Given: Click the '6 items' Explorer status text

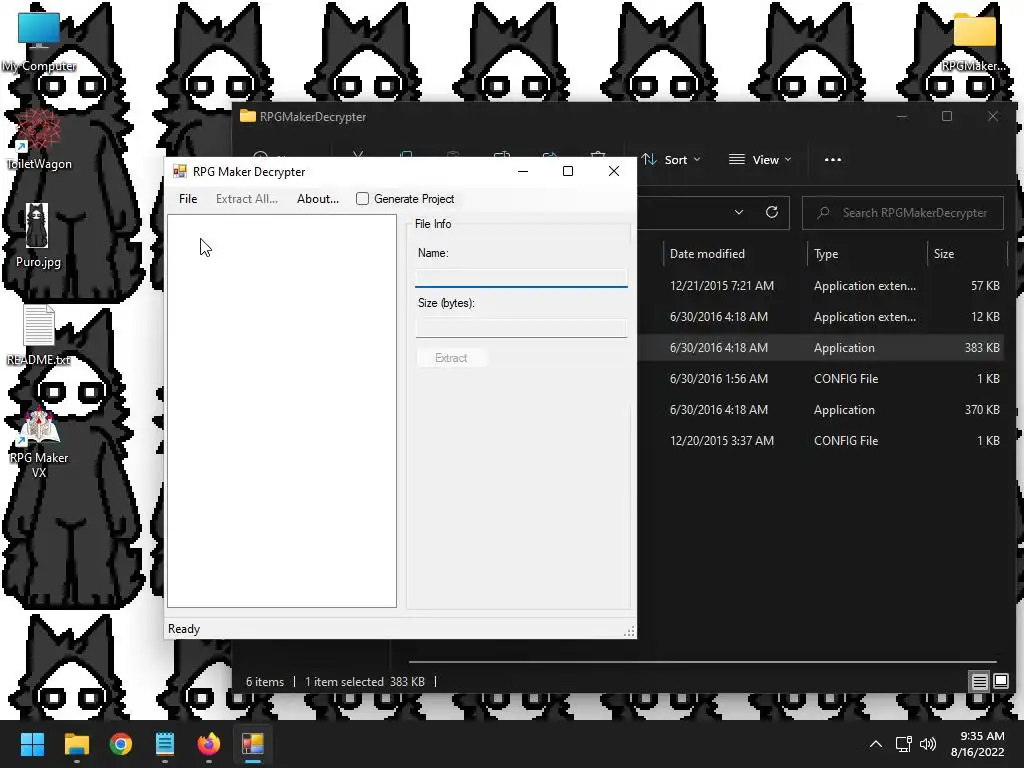Looking at the screenshot, I should [x=264, y=682].
